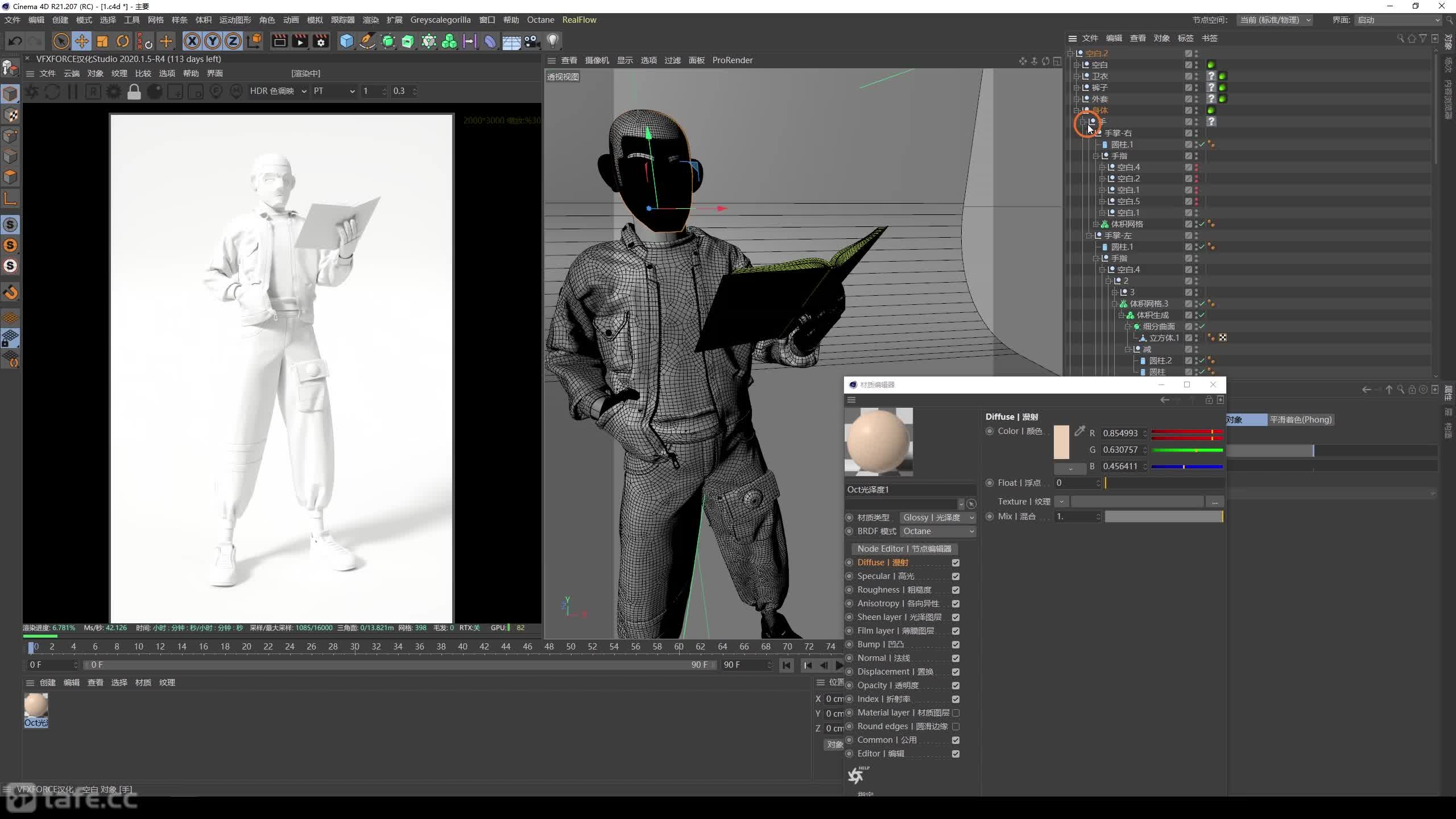
Task: Click material editor back arrow
Action: click(1165, 400)
